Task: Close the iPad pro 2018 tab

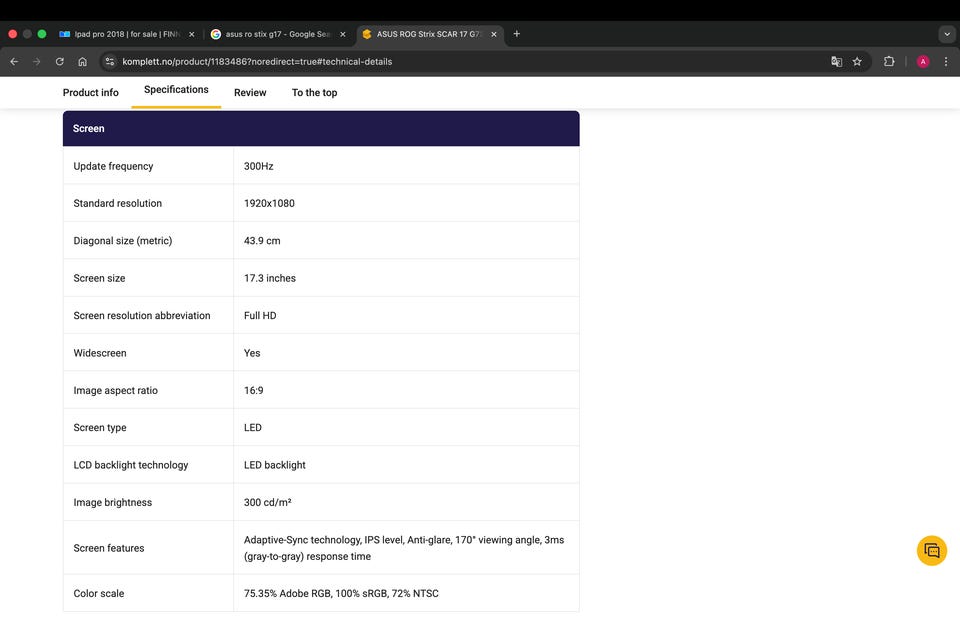Action: 192,34
